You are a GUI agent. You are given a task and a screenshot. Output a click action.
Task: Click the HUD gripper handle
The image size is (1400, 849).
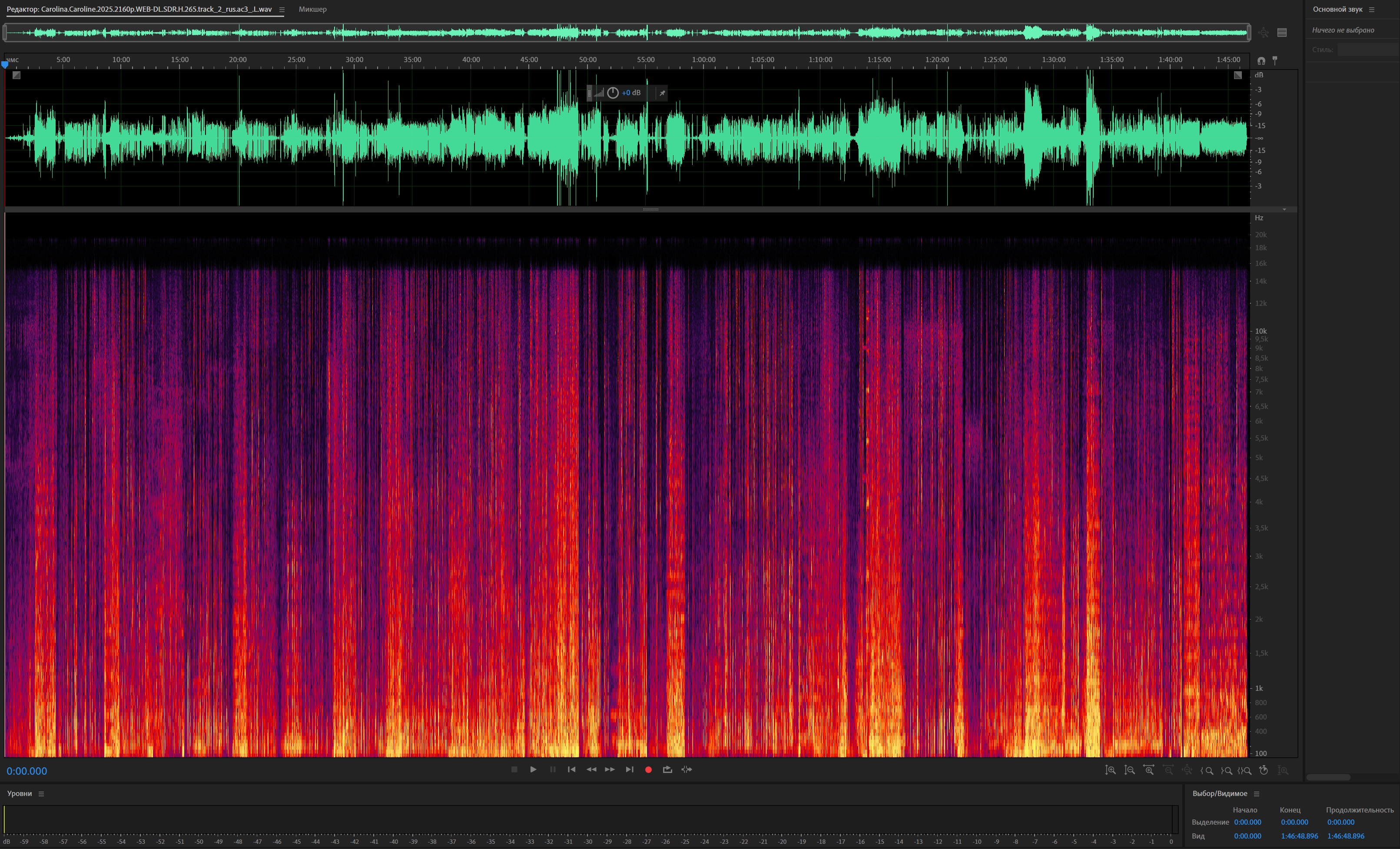(x=589, y=93)
